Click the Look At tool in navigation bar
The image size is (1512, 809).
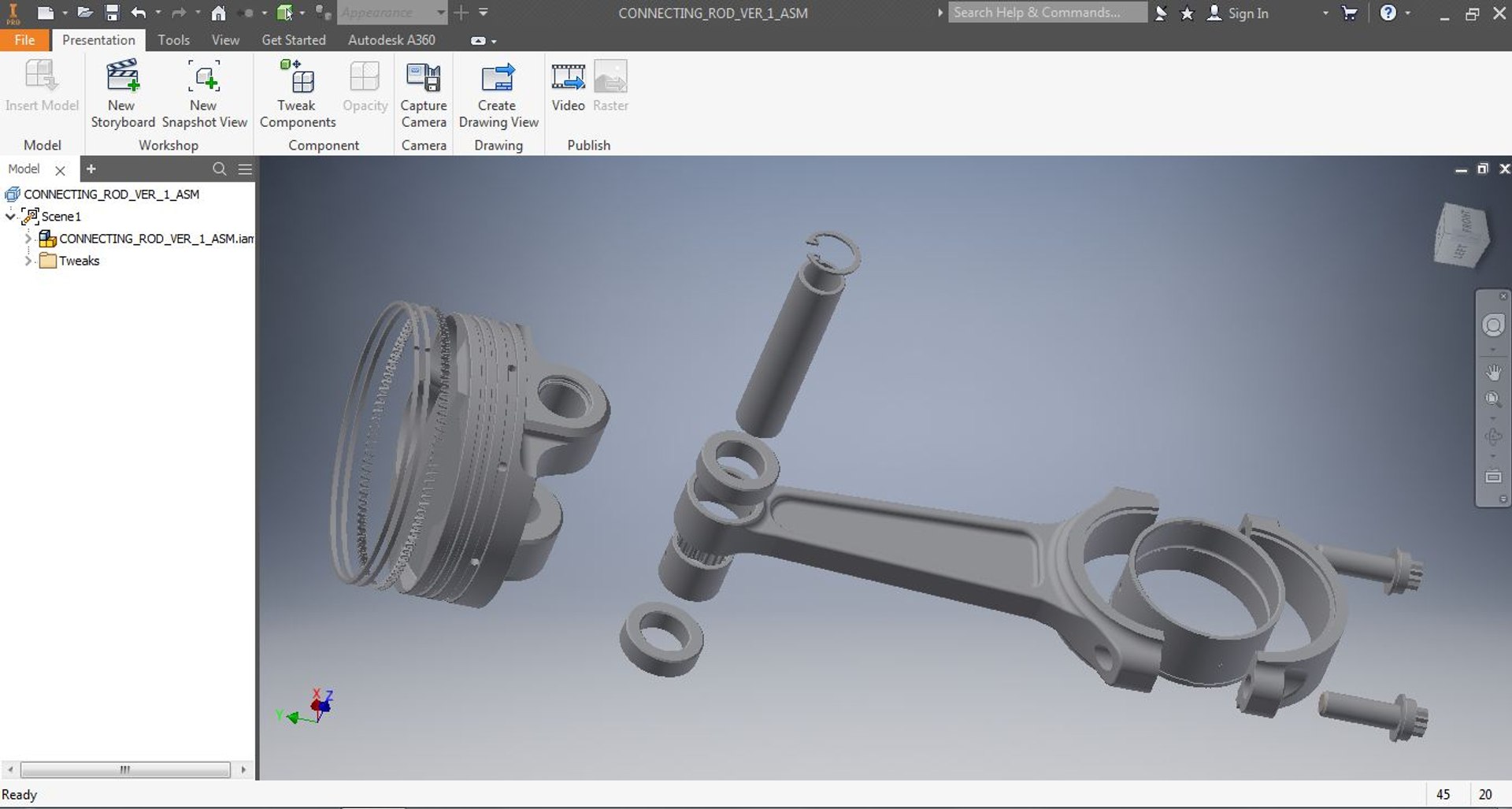(x=1493, y=477)
